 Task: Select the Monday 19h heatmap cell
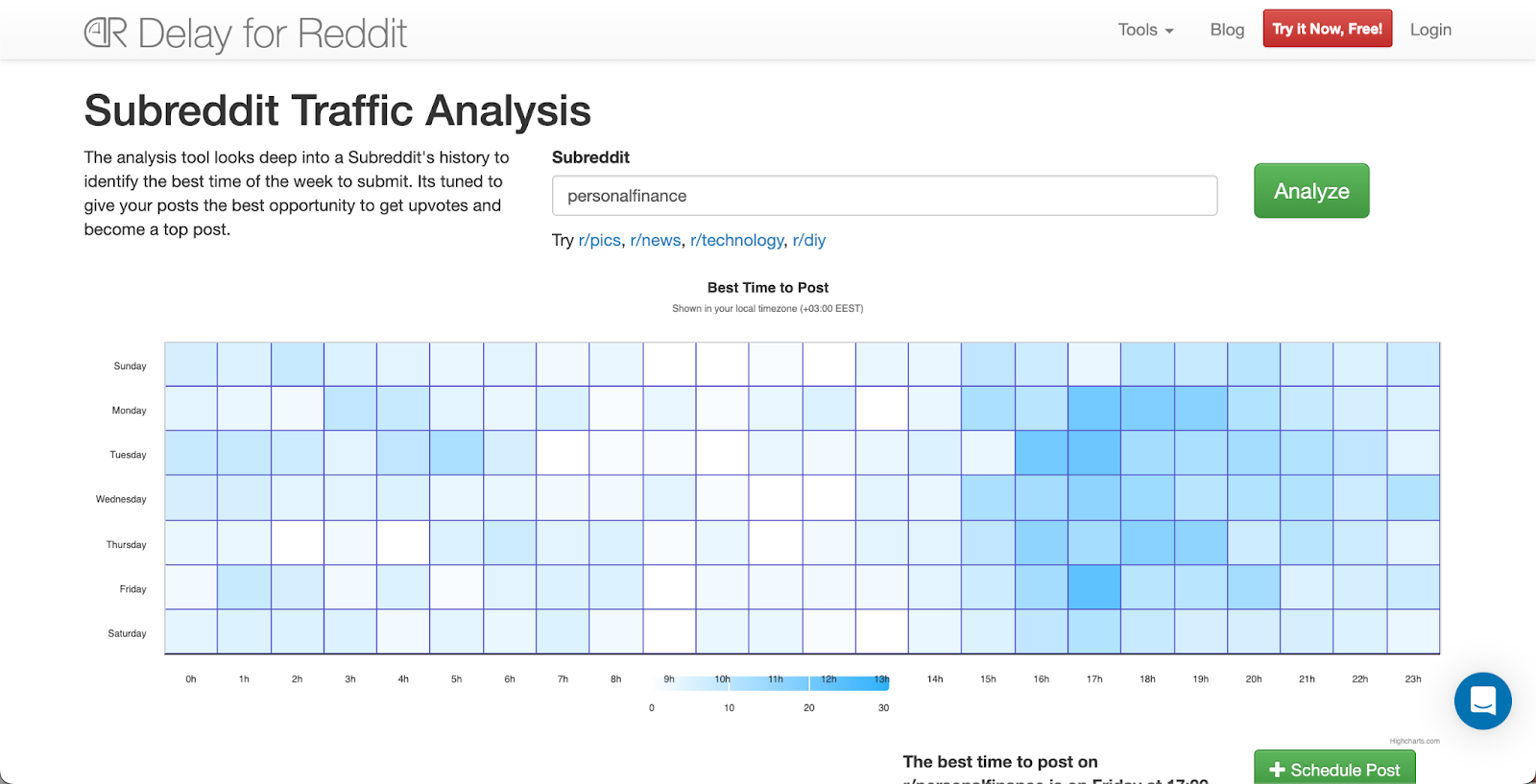click(x=1201, y=409)
